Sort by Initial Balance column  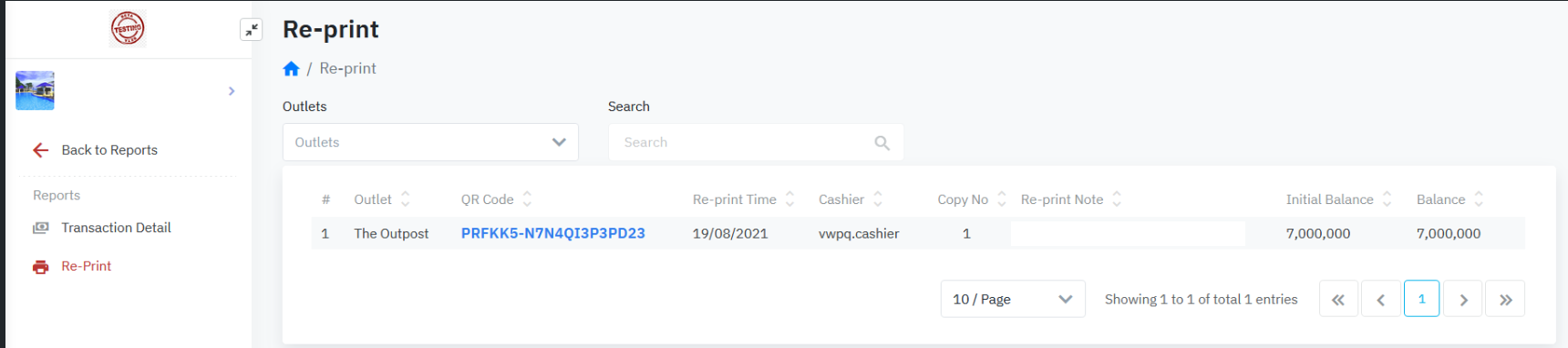1387,200
